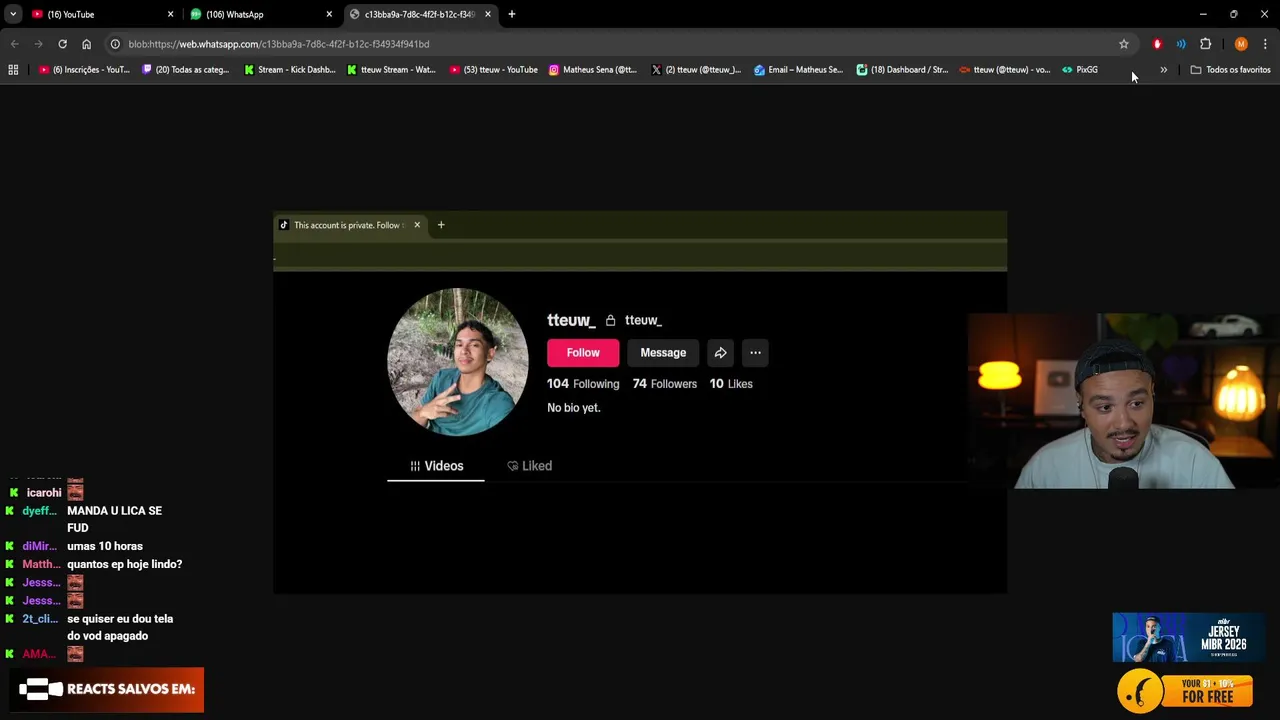Open the Matheus Sena Instagram bookmark
Image resolution: width=1280 pixels, height=720 pixels.
[x=593, y=70]
